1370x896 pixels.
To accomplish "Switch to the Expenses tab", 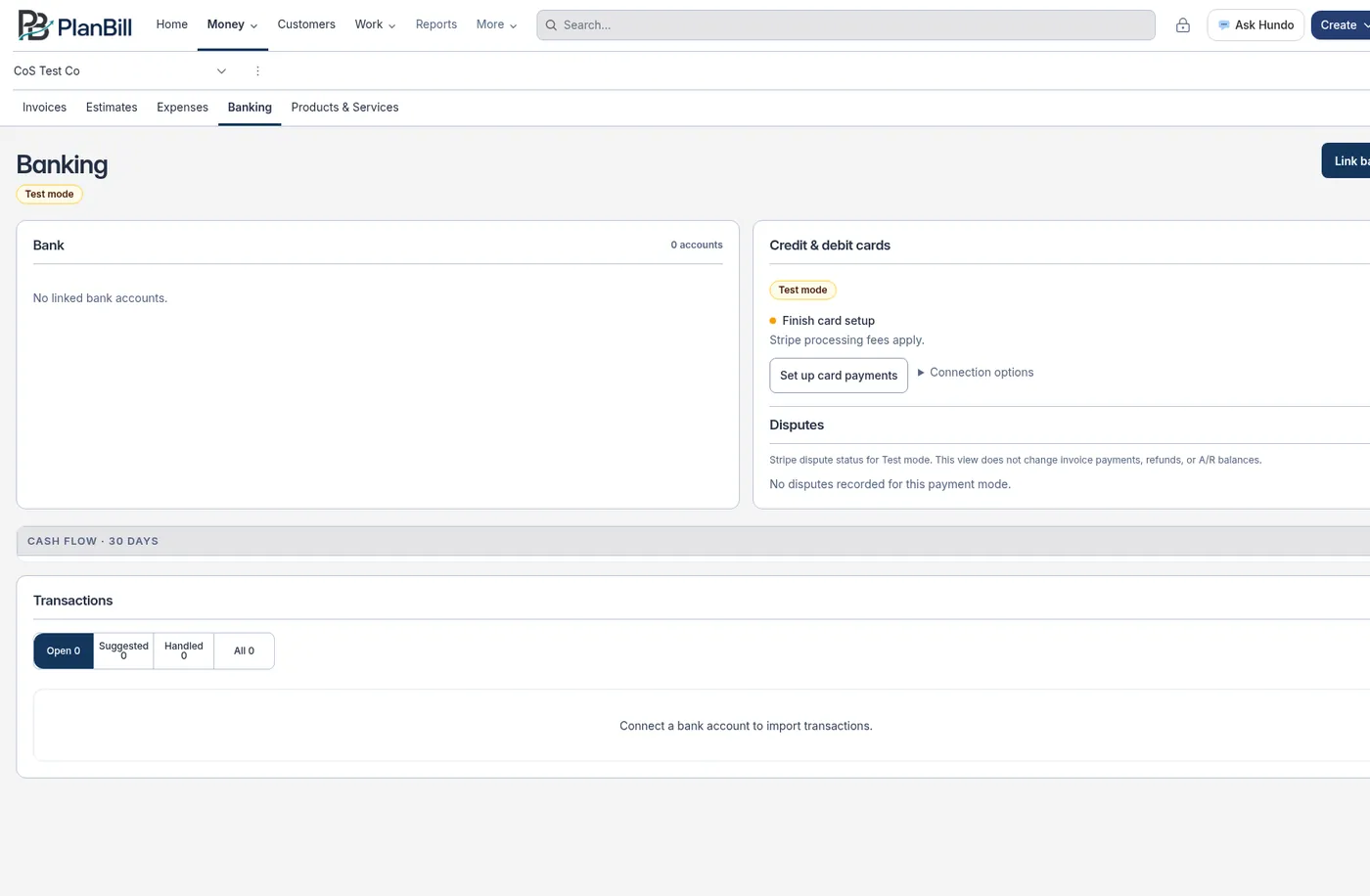I will pyautogui.click(x=182, y=108).
